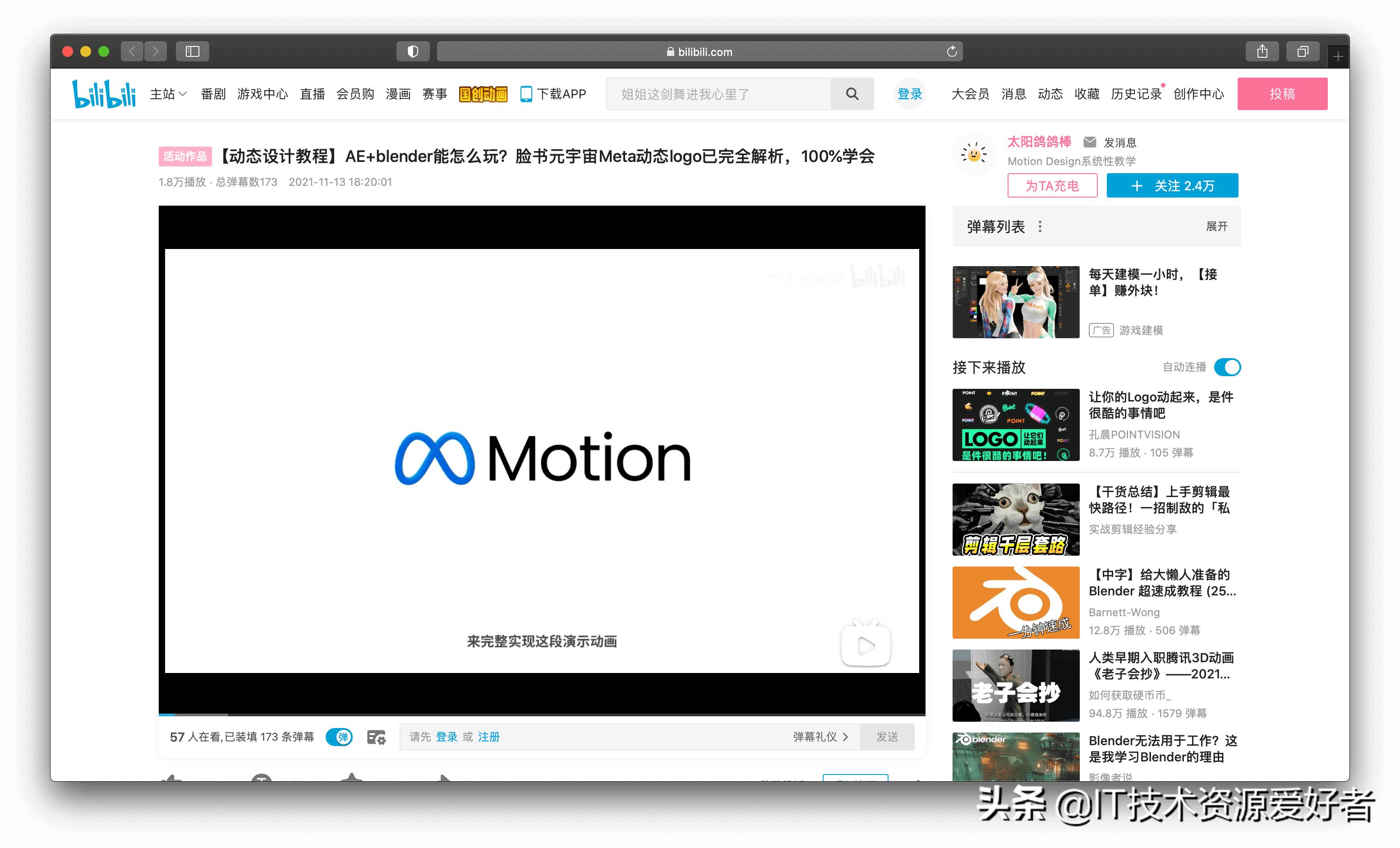The height and width of the screenshot is (848, 1400).
Task: Toggle the blue 弹 danmaku switch off
Action: click(x=339, y=737)
